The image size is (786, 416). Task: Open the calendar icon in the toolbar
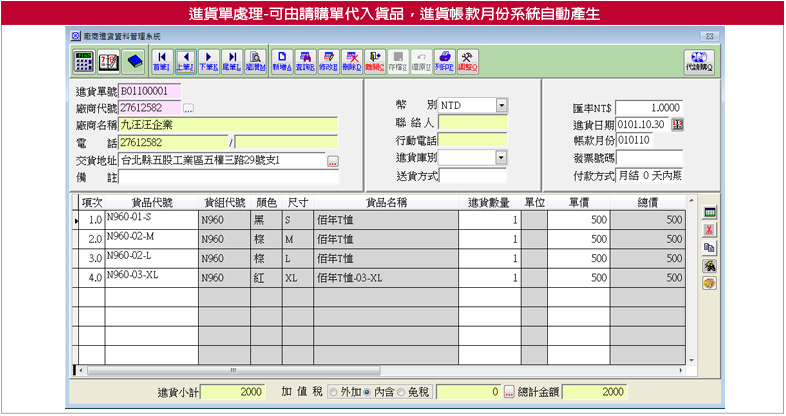tap(109, 60)
